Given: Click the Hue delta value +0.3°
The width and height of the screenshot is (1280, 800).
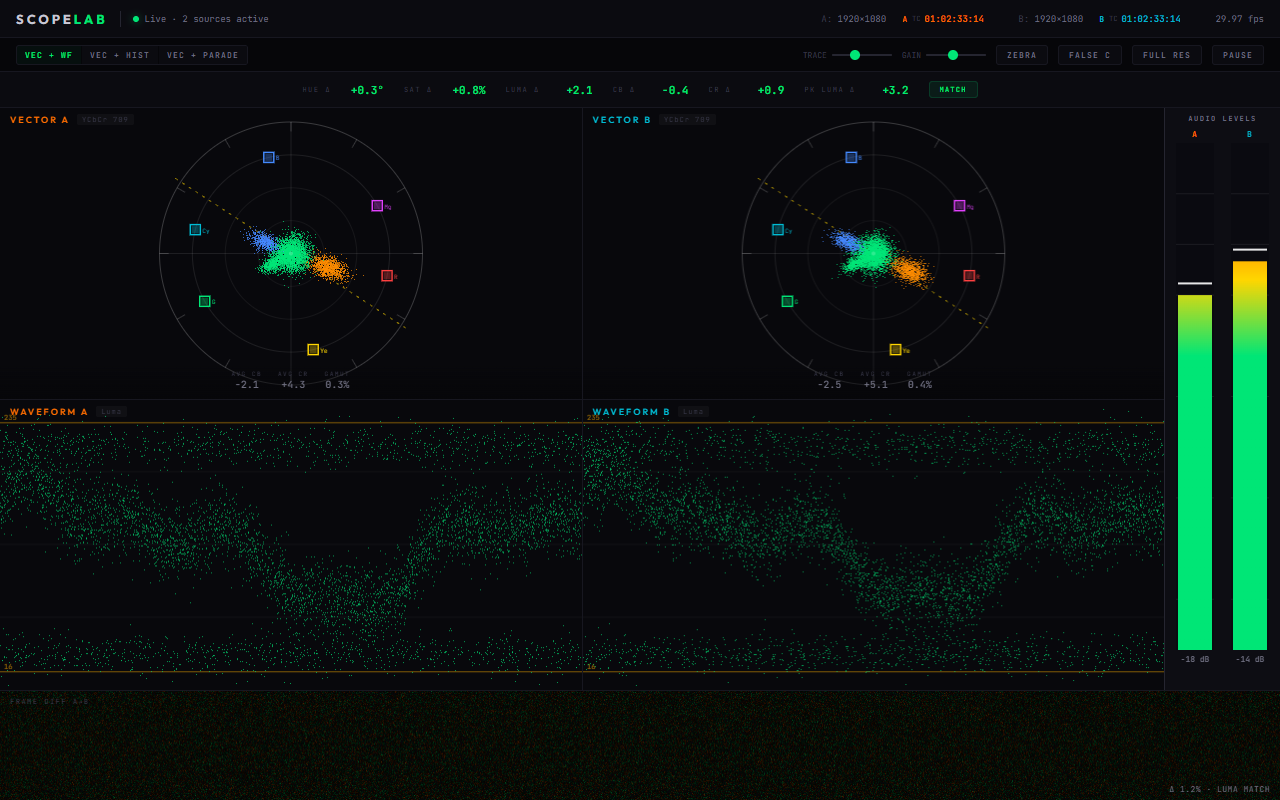Looking at the screenshot, I should (x=367, y=90).
